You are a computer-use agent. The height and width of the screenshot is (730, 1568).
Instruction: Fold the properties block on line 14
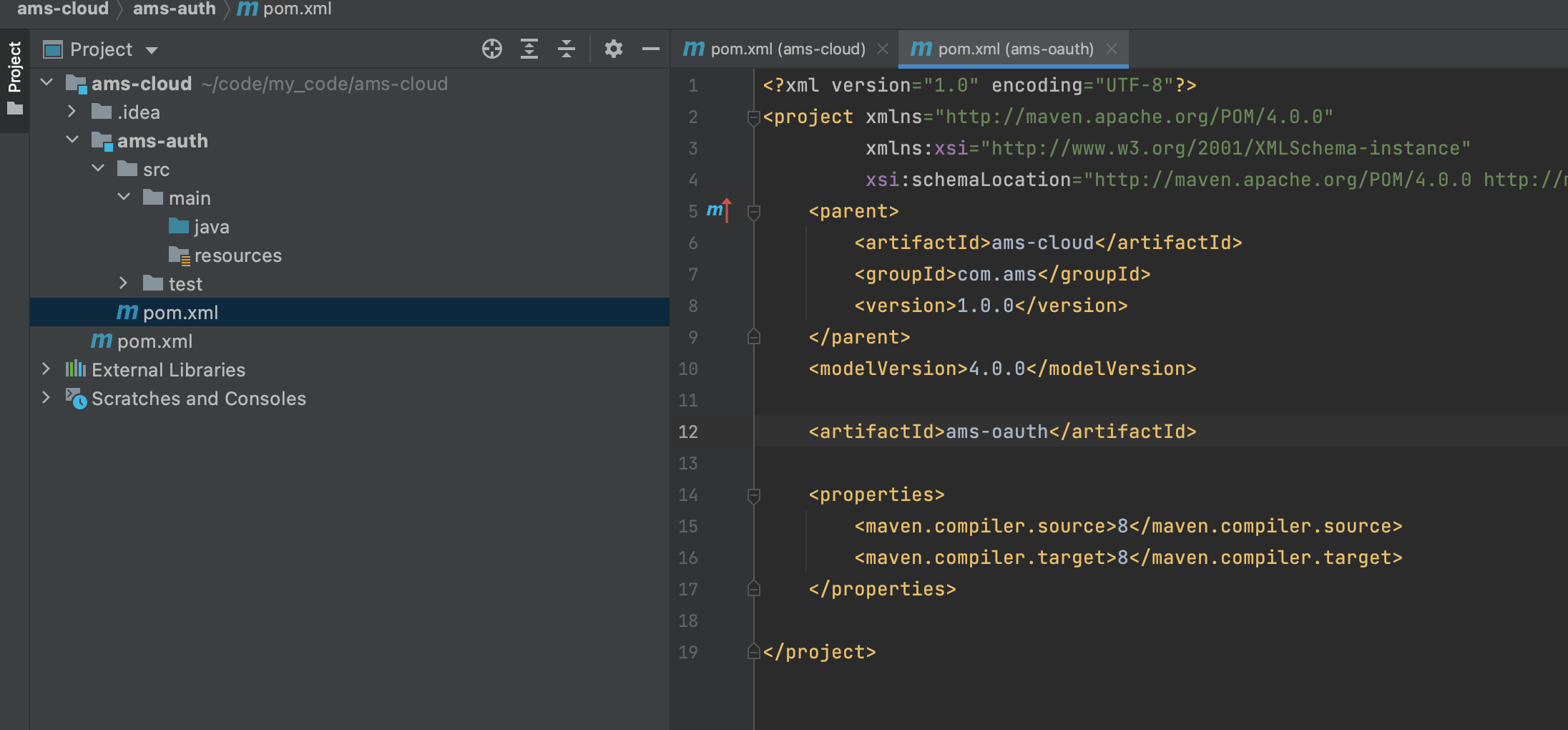pos(753,495)
